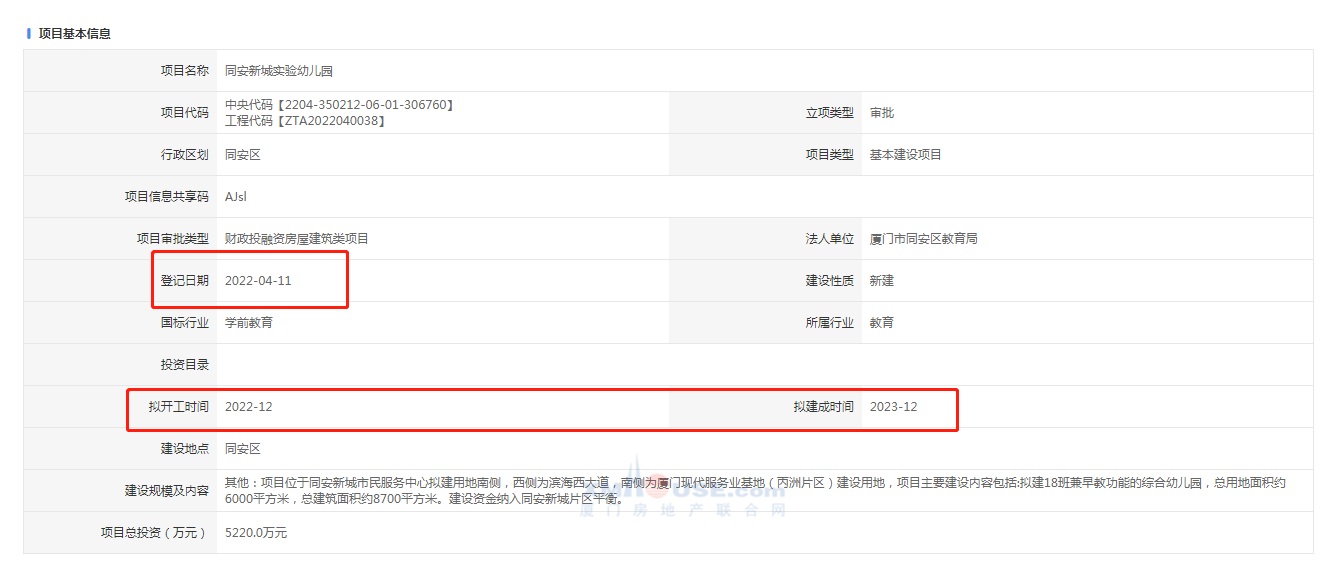
Task: Click the planned completion time 2023-12
Action: [x=893, y=407]
